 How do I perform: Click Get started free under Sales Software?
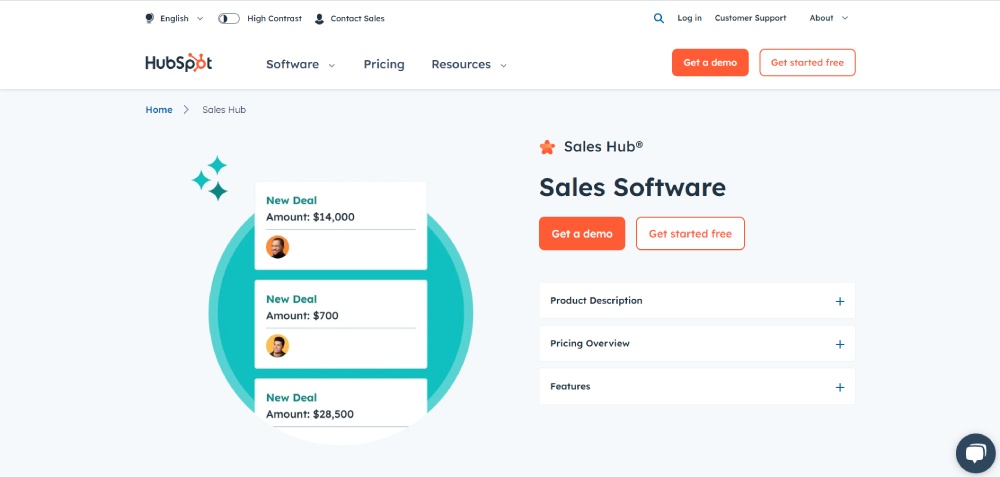pos(690,233)
